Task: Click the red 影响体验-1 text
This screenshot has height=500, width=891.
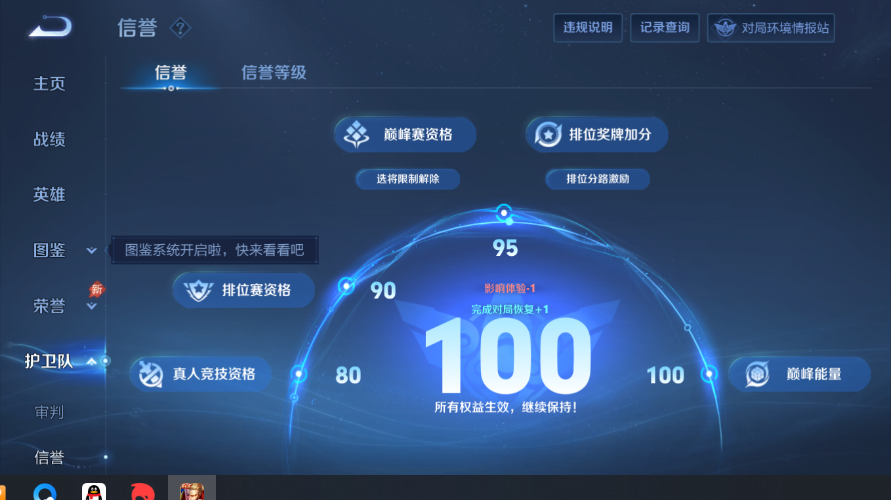Action: point(510,289)
